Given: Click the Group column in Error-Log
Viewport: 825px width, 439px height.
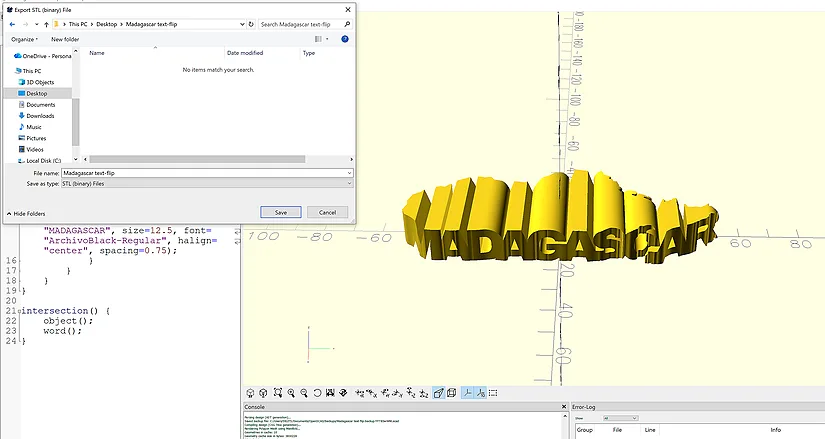Looking at the screenshot, I should (585, 430).
